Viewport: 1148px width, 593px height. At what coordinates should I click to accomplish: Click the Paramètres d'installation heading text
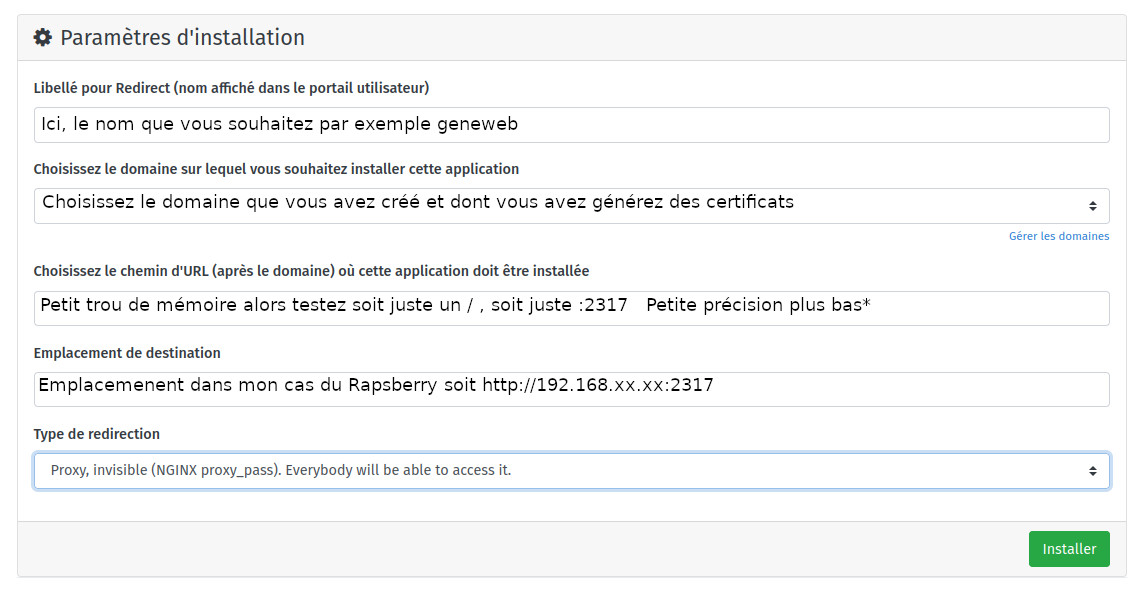click(x=182, y=38)
